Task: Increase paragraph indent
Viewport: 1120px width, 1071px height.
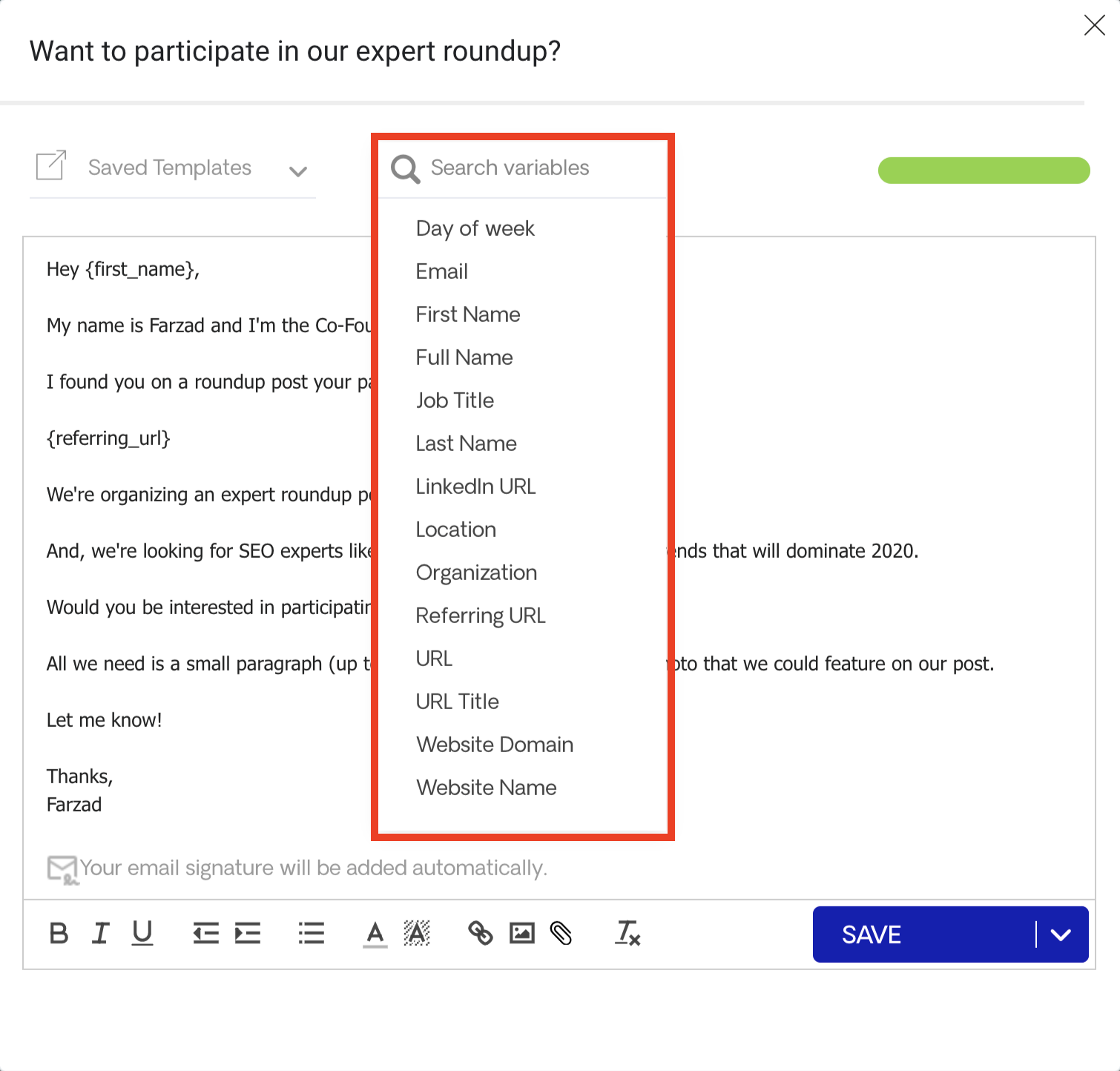Action: [248, 933]
